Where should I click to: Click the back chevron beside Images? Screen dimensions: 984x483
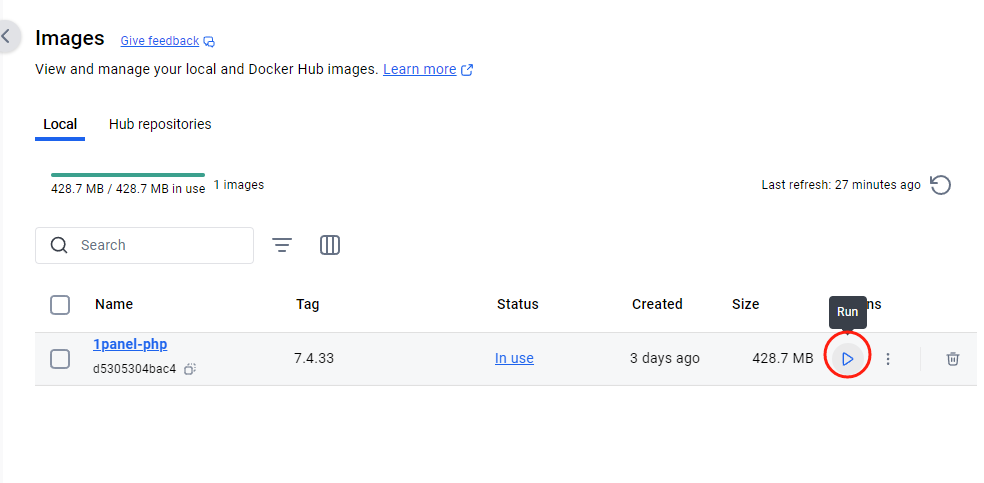6,36
